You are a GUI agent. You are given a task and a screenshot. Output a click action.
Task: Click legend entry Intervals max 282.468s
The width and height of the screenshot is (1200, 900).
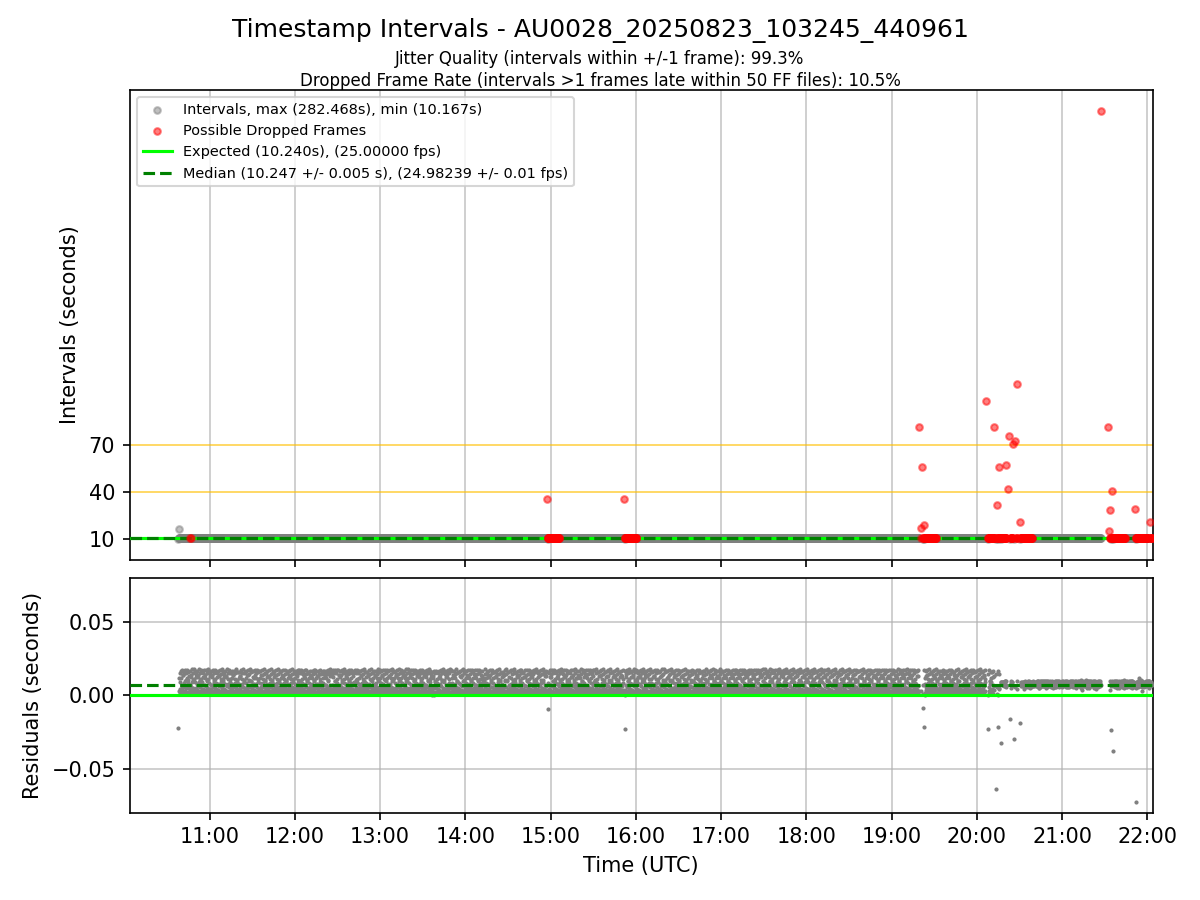point(332,109)
